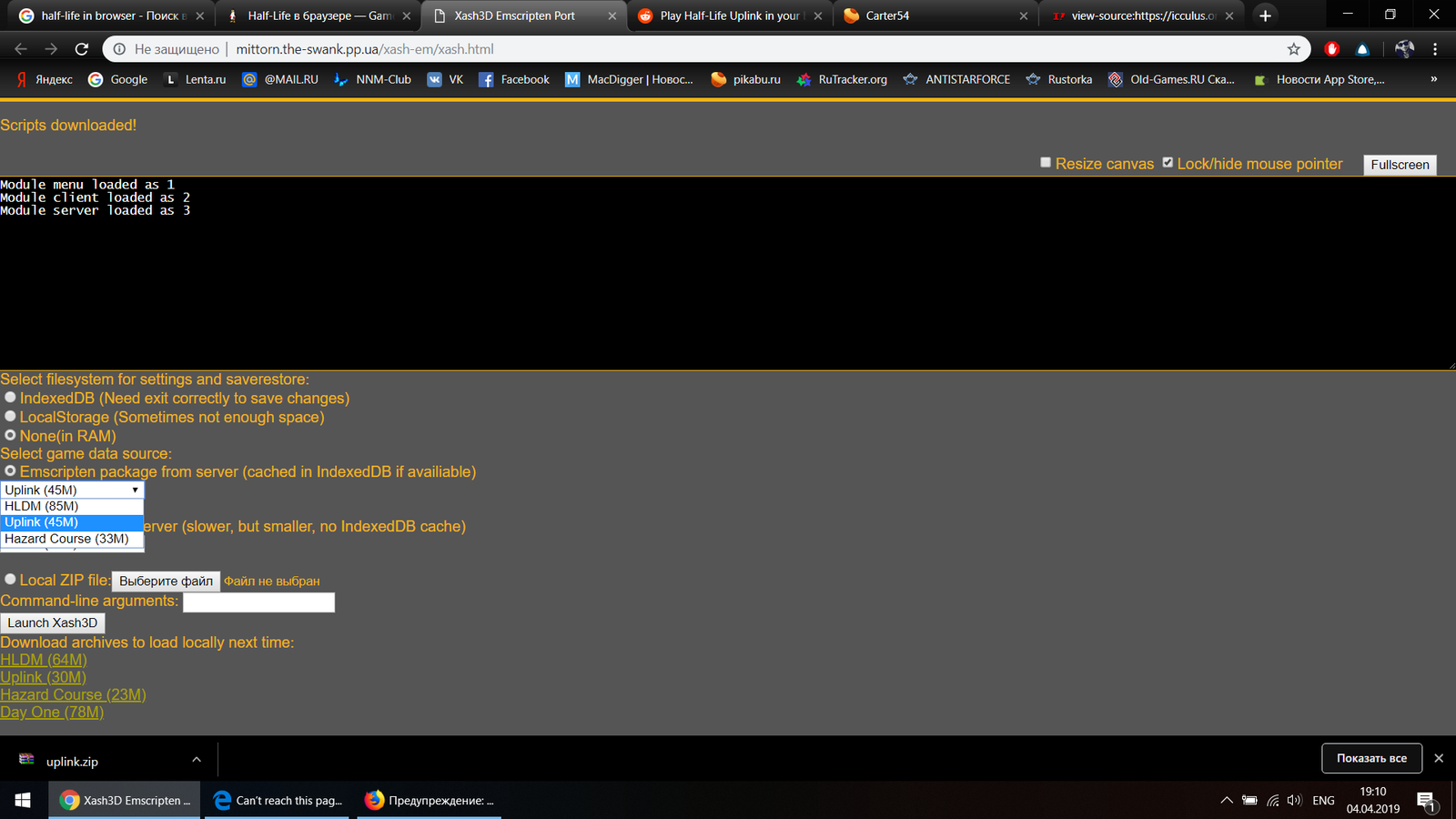Image resolution: width=1456 pixels, height=819 pixels.
Task: Collapse the Uplink (45M) package dropdown
Action: click(72, 490)
